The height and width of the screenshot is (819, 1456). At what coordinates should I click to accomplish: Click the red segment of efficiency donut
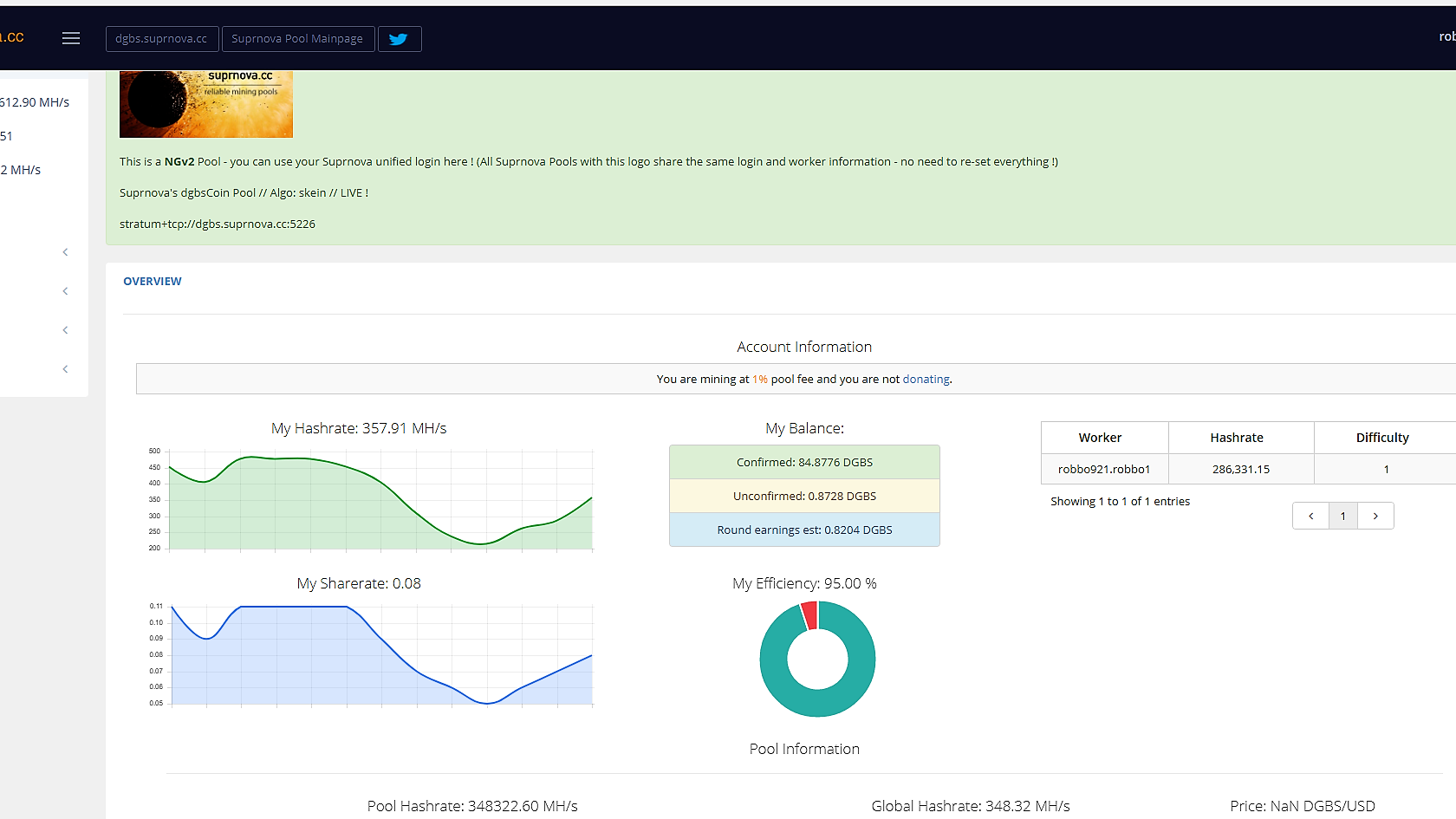(809, 614)
